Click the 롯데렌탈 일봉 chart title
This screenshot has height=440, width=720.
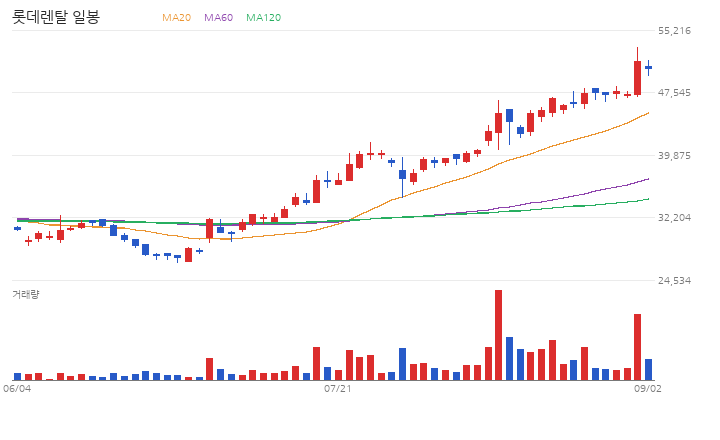[56, 17]
